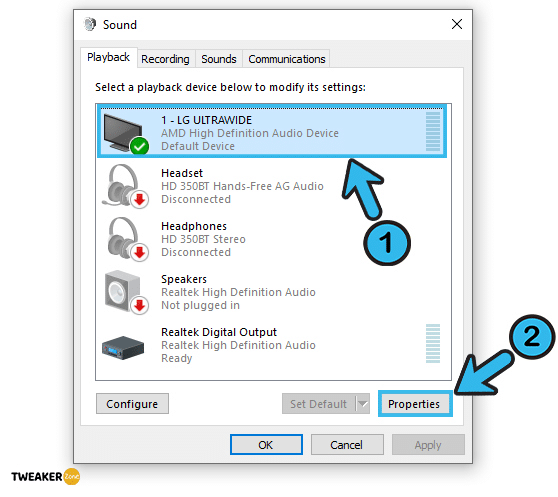Click the 'Default Device' status text
This screenshot has height=497, width=558.
click(198, 146)
